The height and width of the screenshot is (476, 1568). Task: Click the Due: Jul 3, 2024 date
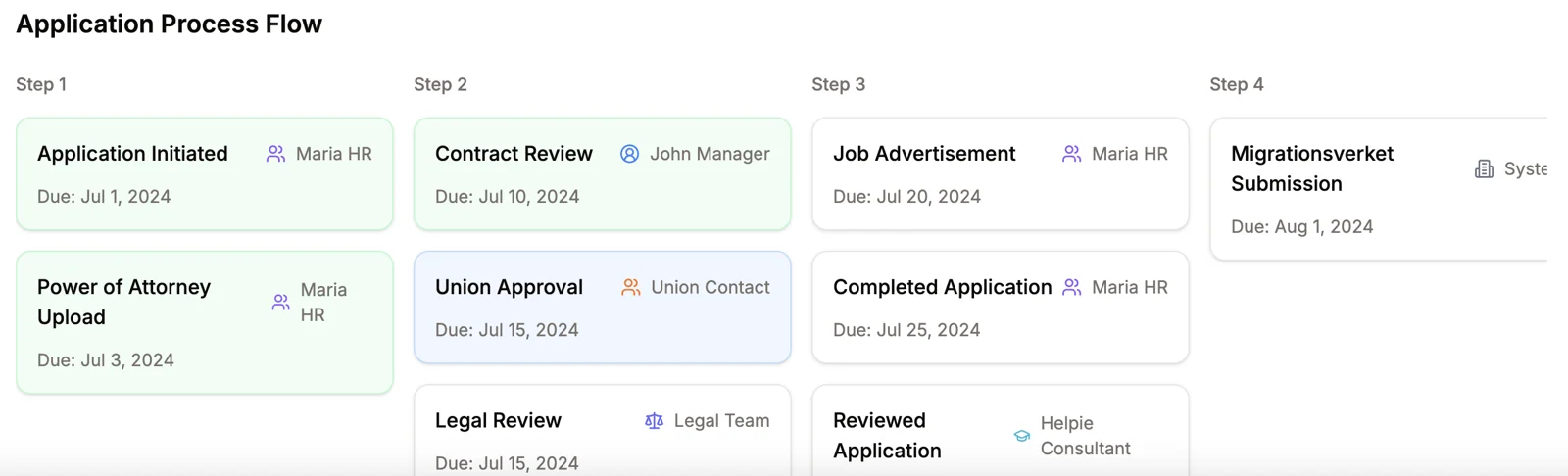tap(106, 360)
